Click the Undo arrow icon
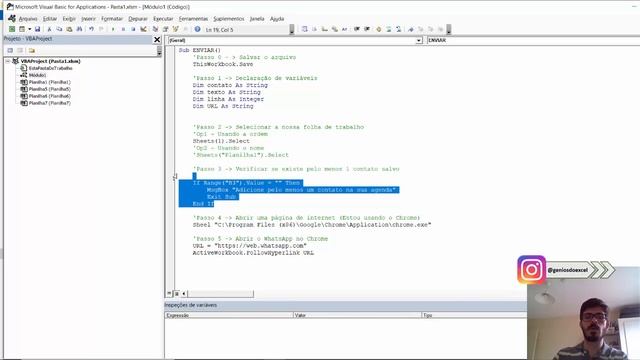The image size is (640, 360). click(x=91, y=29)
